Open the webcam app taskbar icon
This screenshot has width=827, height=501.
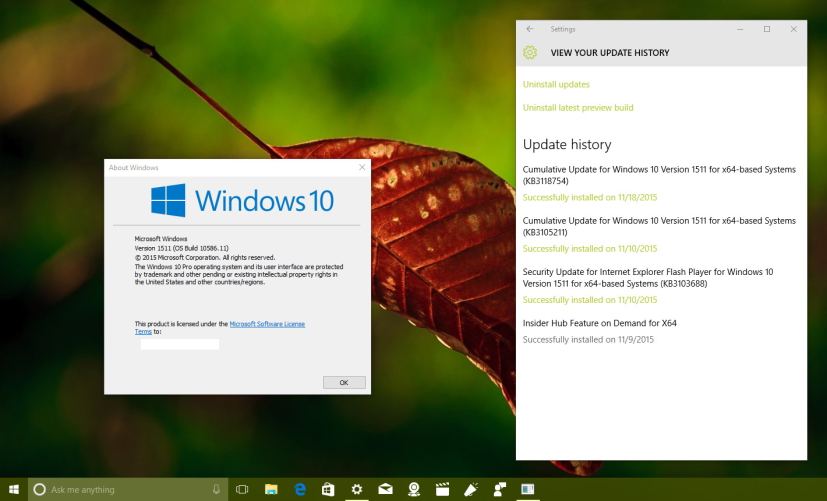414,489
